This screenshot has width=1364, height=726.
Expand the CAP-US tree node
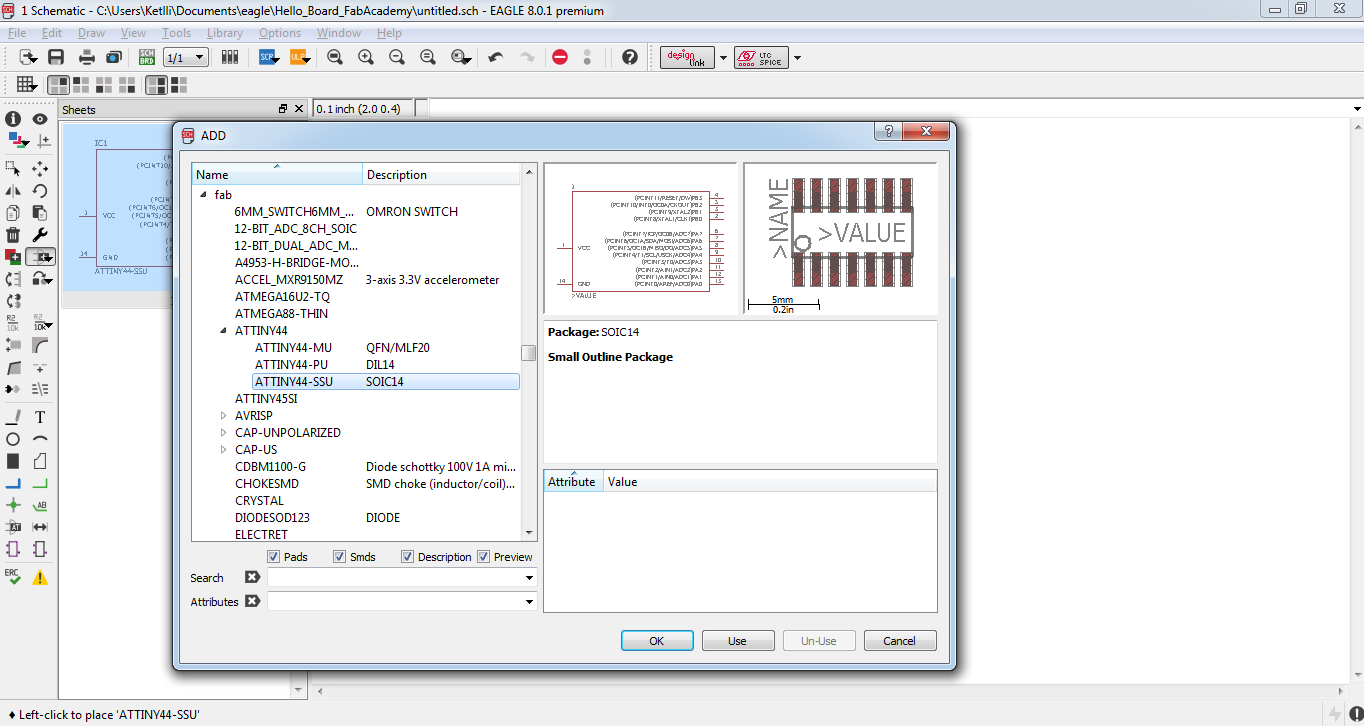tap(224, 449)
